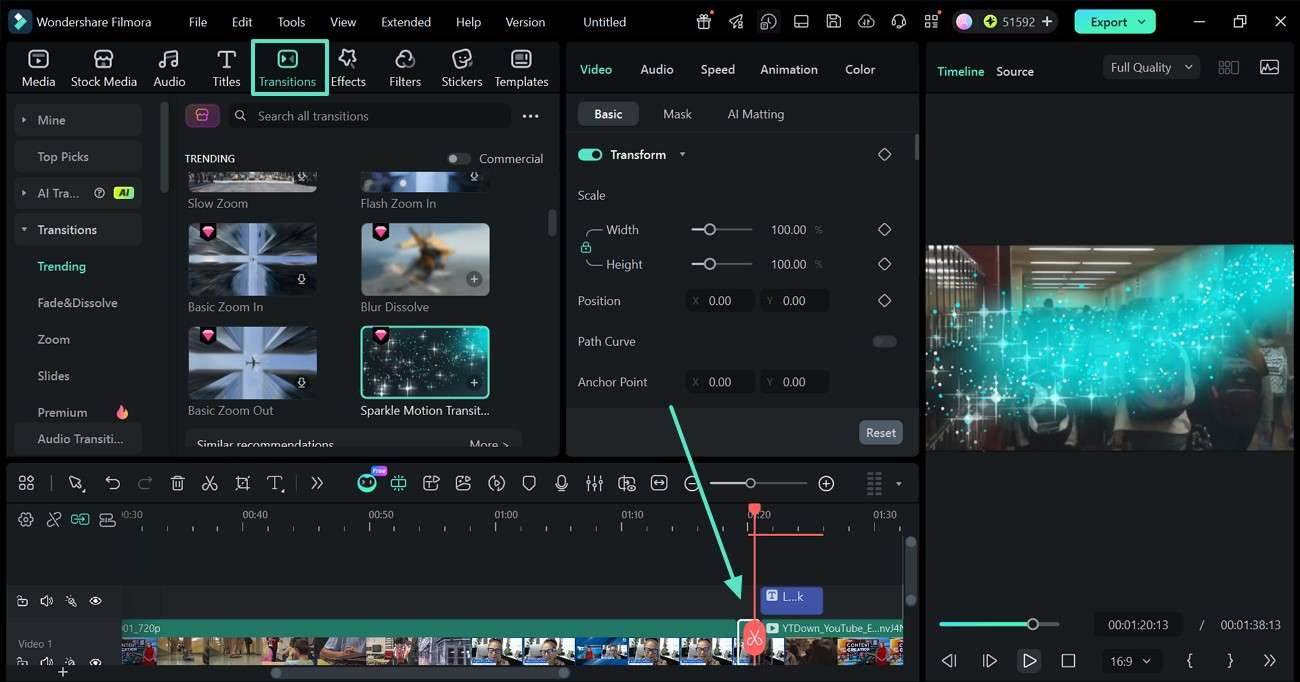The height and width of the screenshot is (682, 1300).
Task: Open the Tools menu
Action: click(291, 22)
